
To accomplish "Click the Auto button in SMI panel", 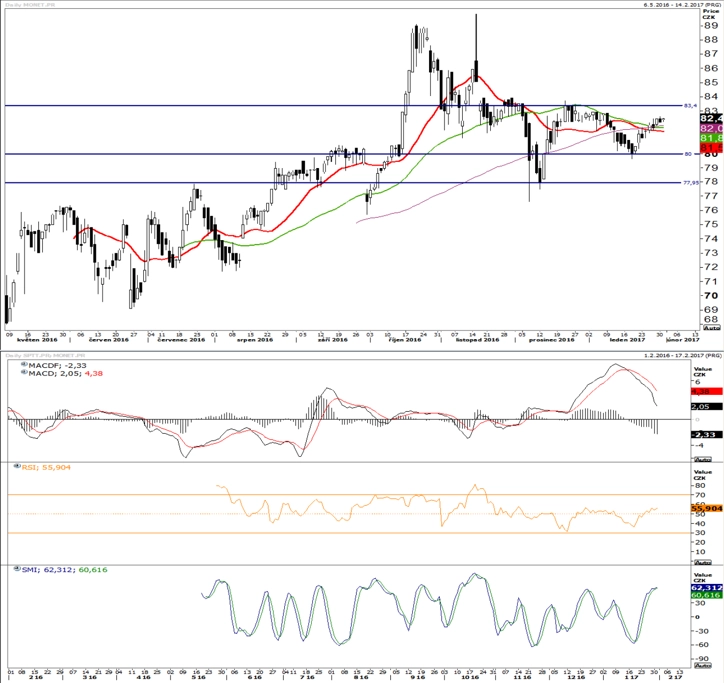I will (x=702, y=665).
